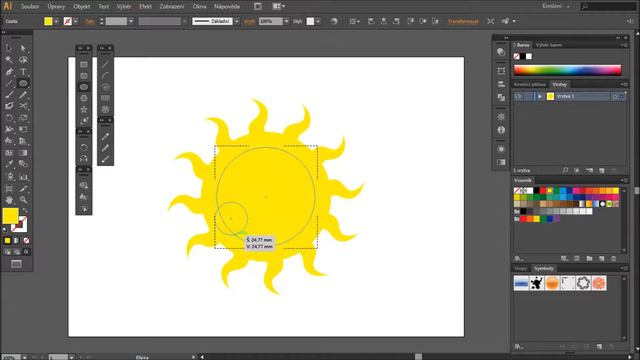Open the Recolor Artwork color wheel icon

334,21
